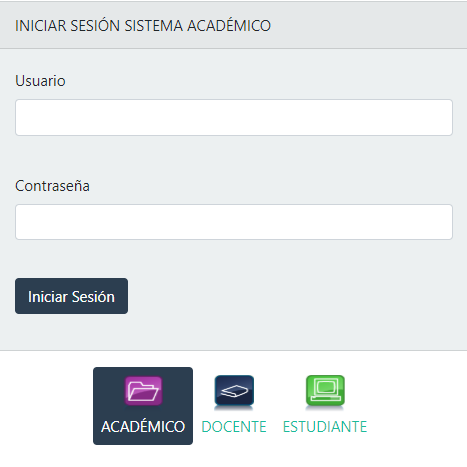The height and width of the screenshot is (467, 467).
Task: Click the Iniciar Sesión Sistema Académico heading
Action: (x=143, y=26)
